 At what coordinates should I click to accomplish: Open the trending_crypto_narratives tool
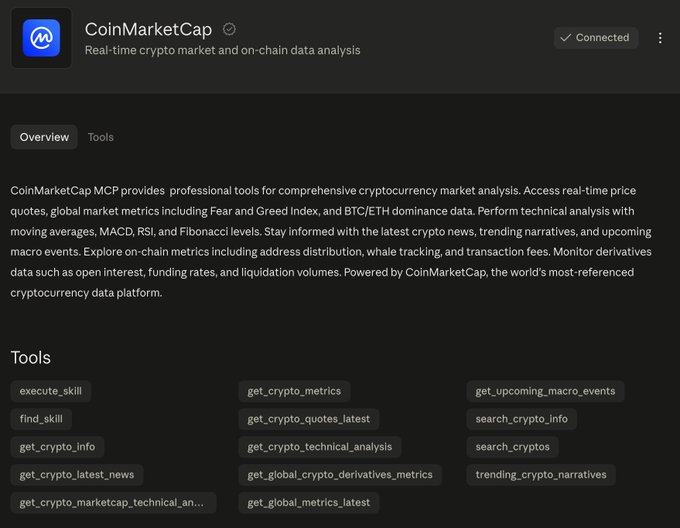coord(541,475)
